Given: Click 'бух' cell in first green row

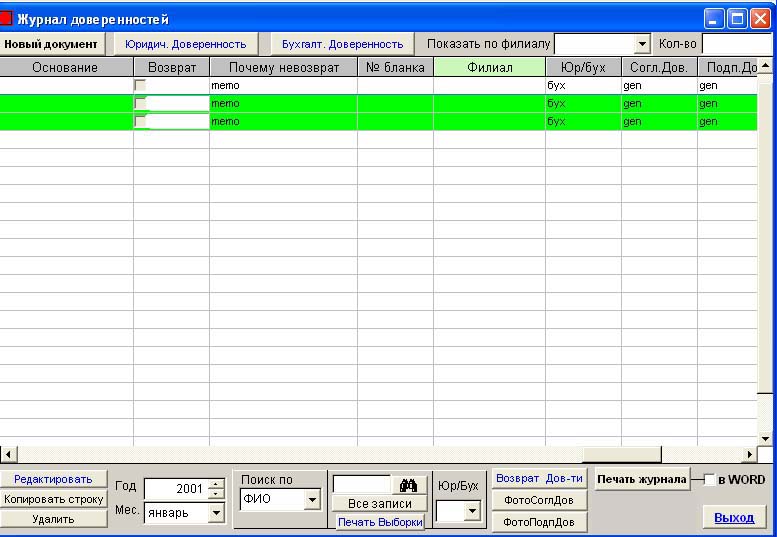Looking at the screenshot, I should [x=583, y=103].
